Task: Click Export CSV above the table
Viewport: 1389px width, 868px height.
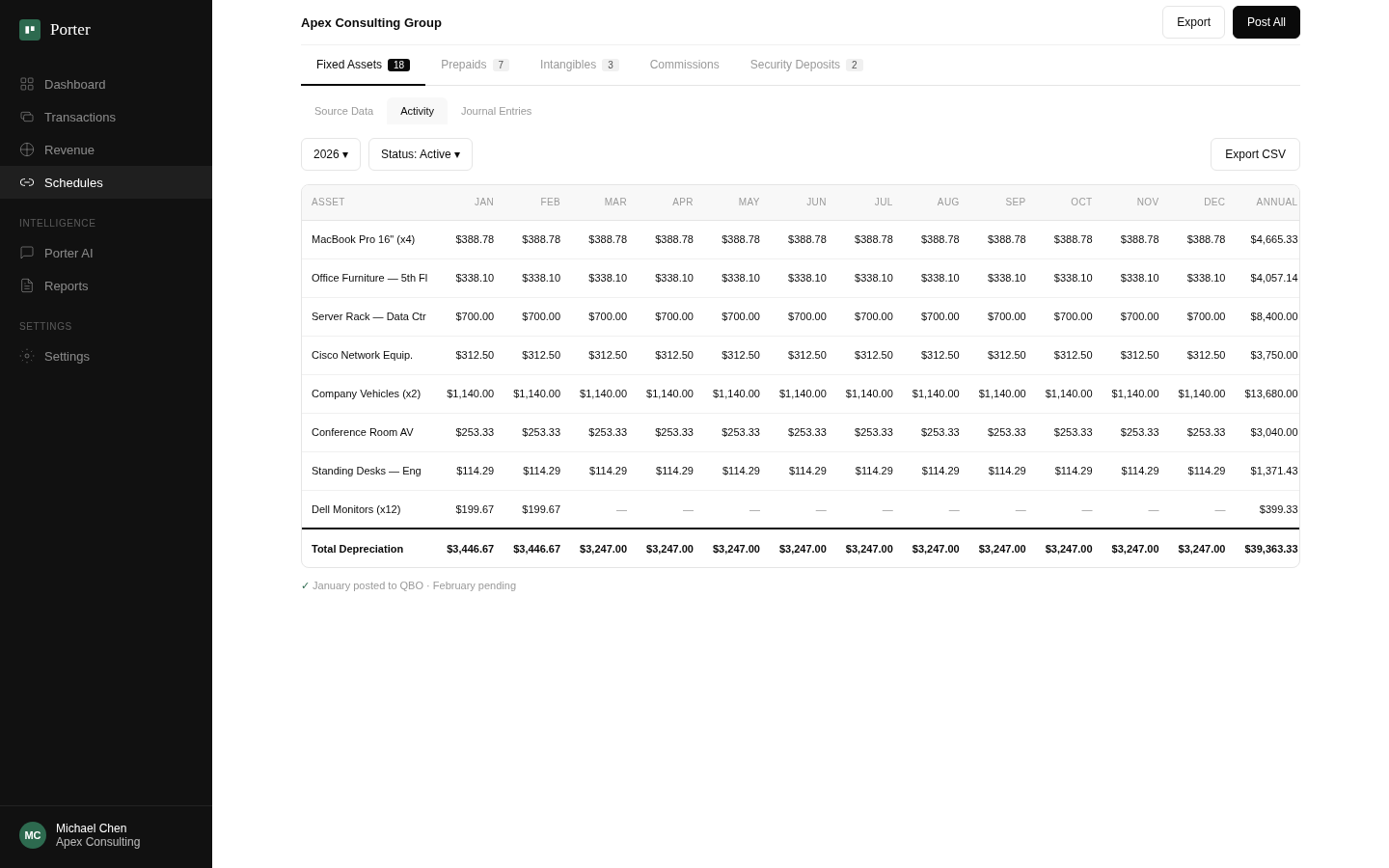Action: click(1255, 154)
